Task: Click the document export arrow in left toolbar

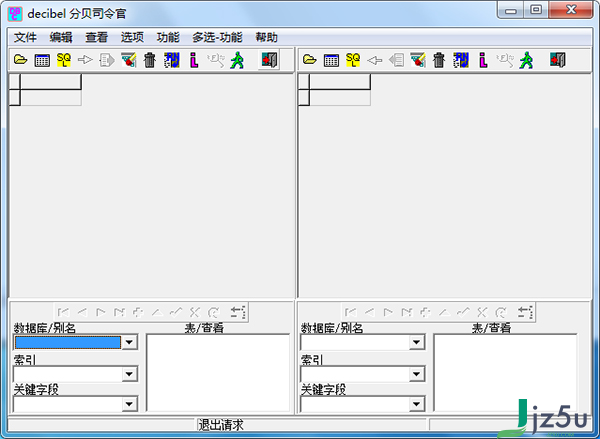Action: click(x=107, y=60)
